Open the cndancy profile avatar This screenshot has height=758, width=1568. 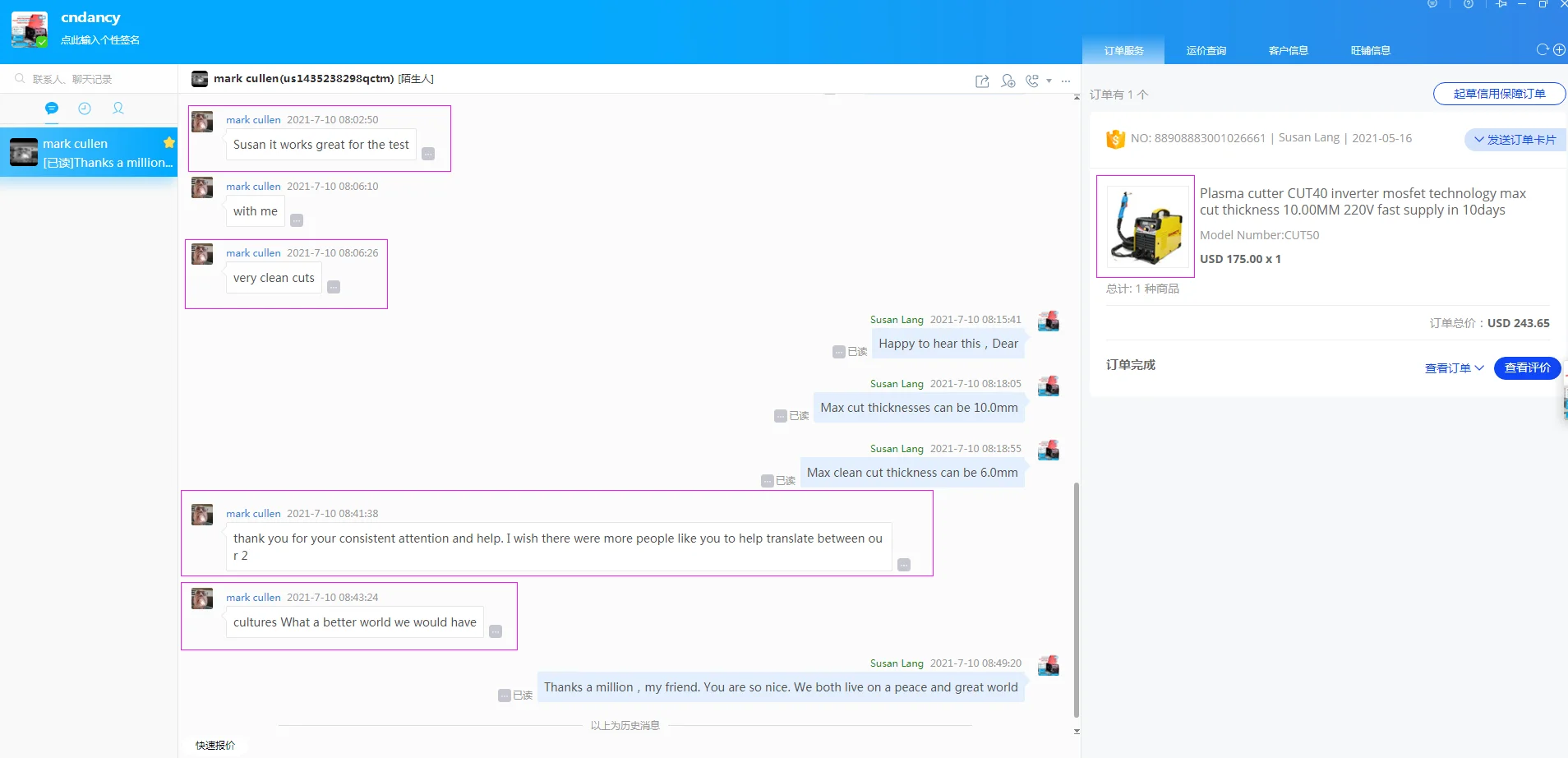click(30, 30)
